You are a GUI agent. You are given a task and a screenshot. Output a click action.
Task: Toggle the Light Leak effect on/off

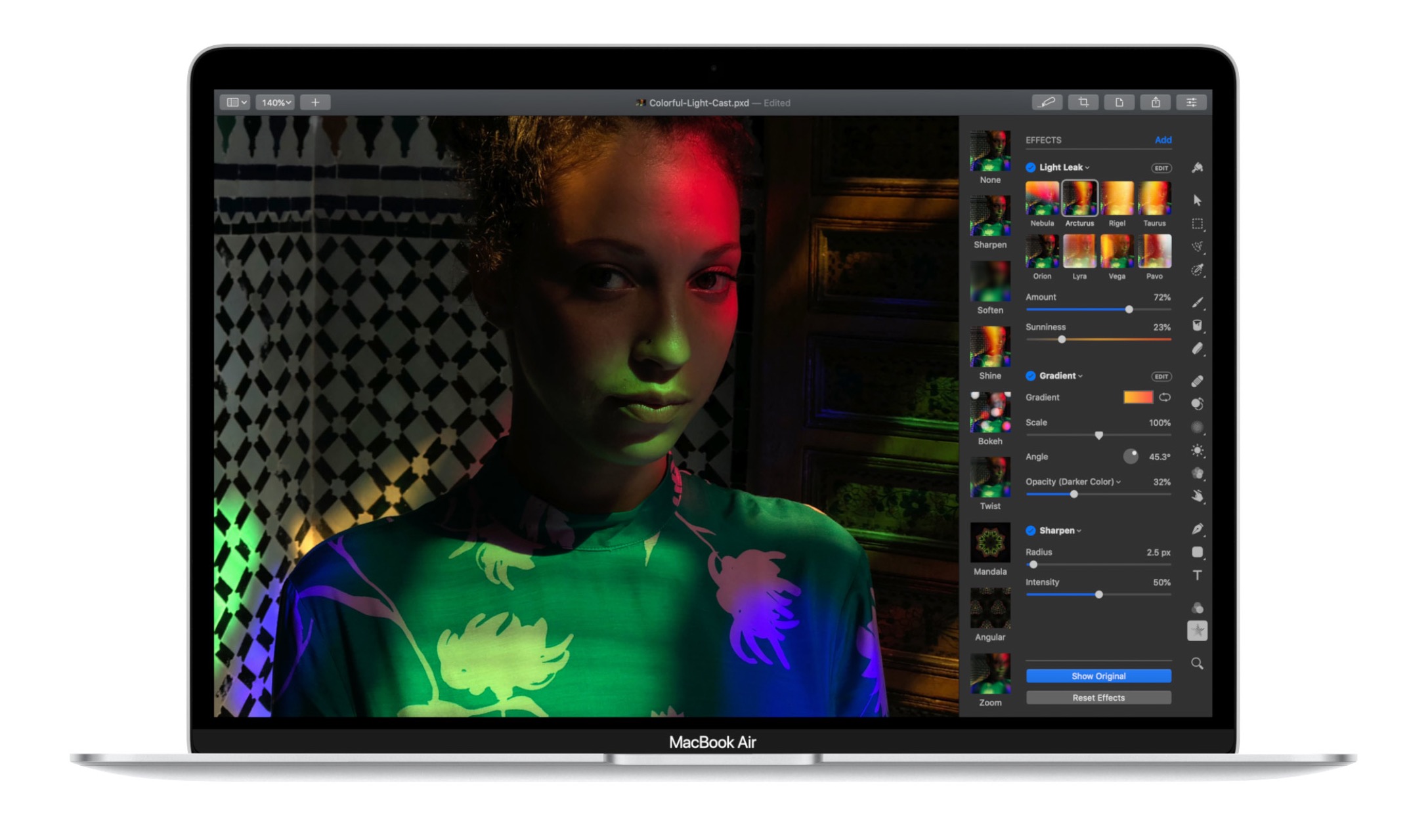click(x=1030, y=167)
